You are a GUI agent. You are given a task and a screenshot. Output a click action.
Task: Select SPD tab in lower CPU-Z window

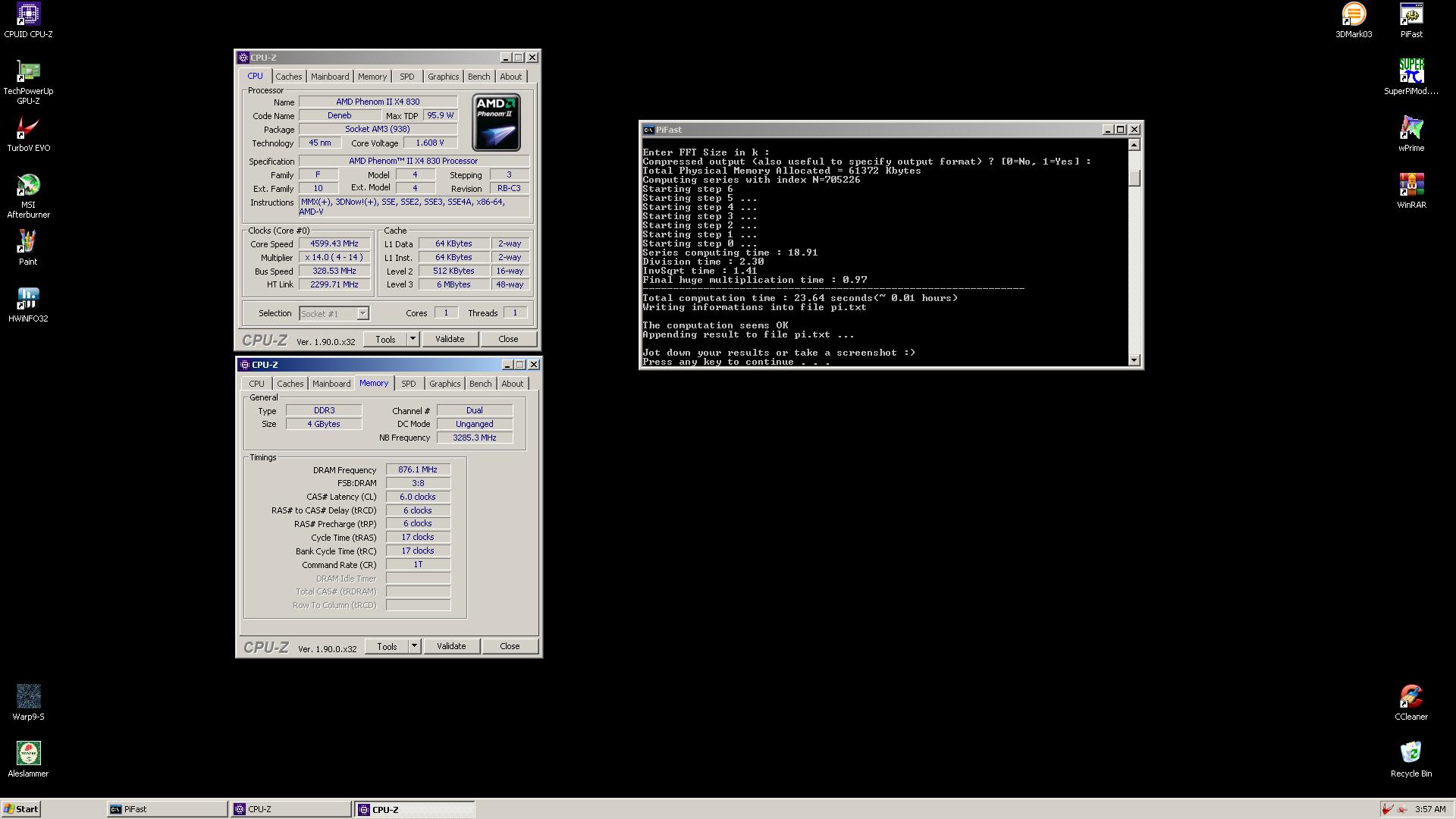coord(409,384)
